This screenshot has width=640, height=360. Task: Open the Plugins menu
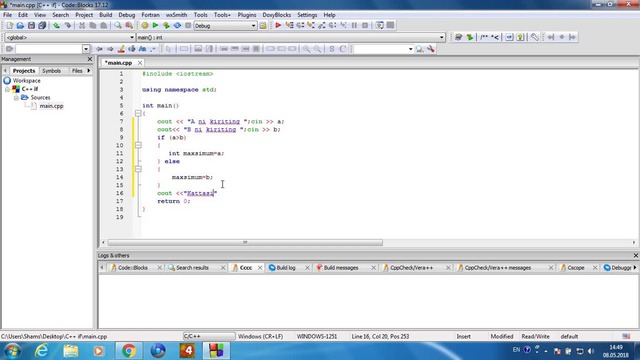(x=247, y=15)
